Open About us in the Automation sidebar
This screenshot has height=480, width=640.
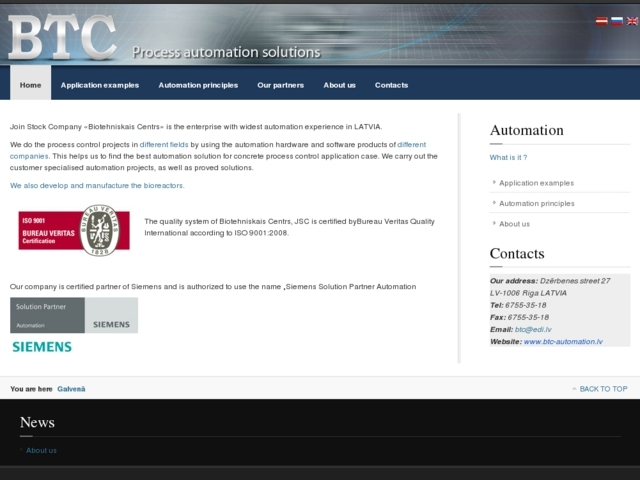pos(514,224)
